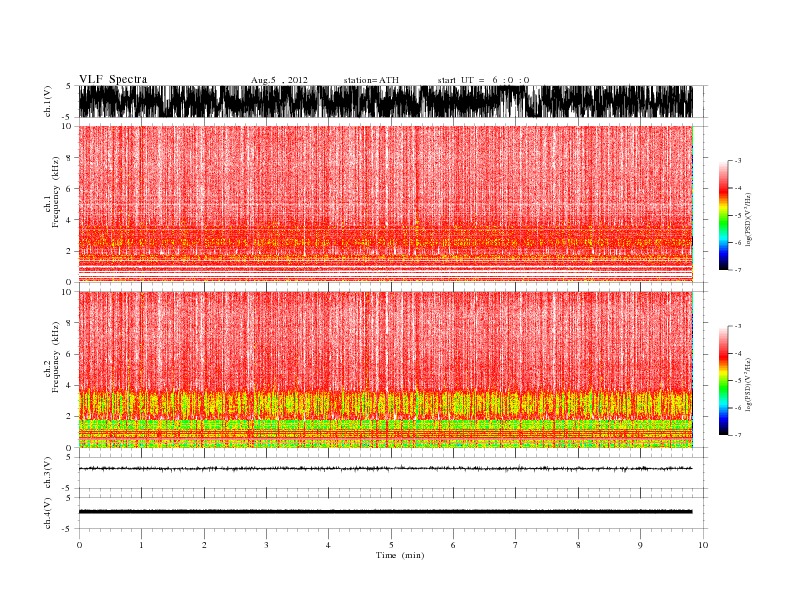This screenshot has width=792, height=612.
Task: Click the ch.1 "Frequency (kHz)" axis label
Action: click(x=56, y=192)
